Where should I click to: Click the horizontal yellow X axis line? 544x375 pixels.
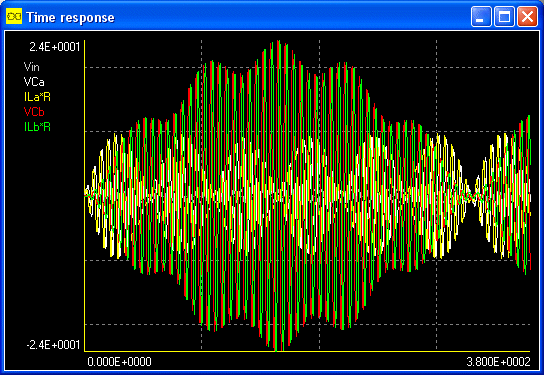(307, 351)
